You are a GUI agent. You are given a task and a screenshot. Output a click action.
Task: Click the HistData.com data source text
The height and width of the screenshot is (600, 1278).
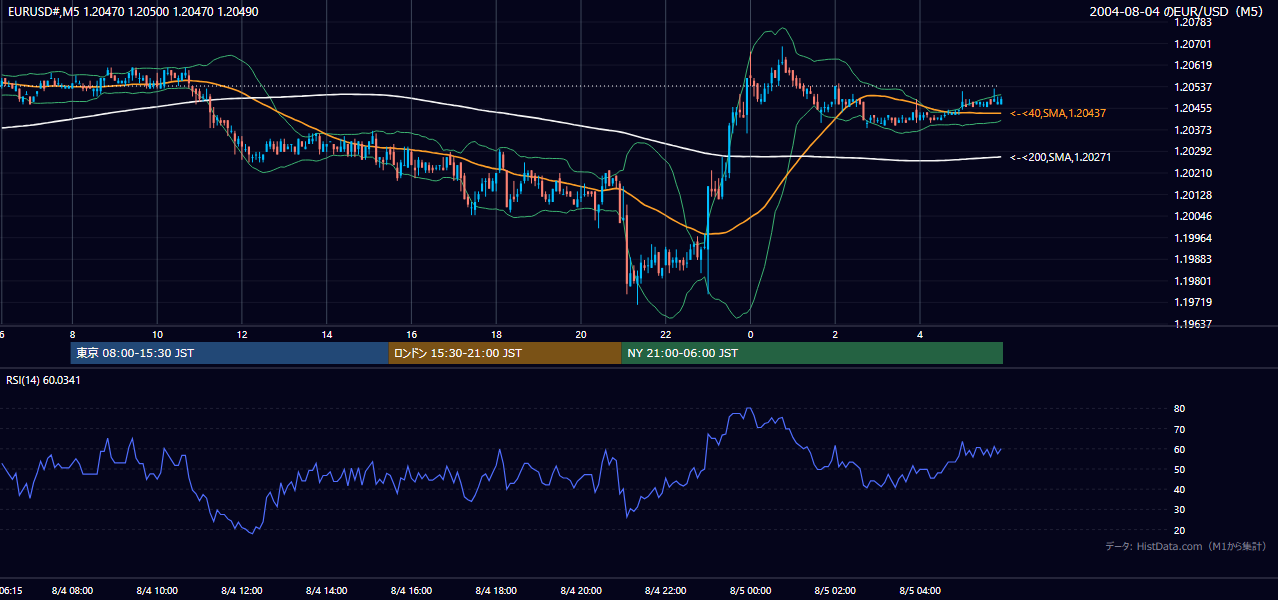point(1185,546)
